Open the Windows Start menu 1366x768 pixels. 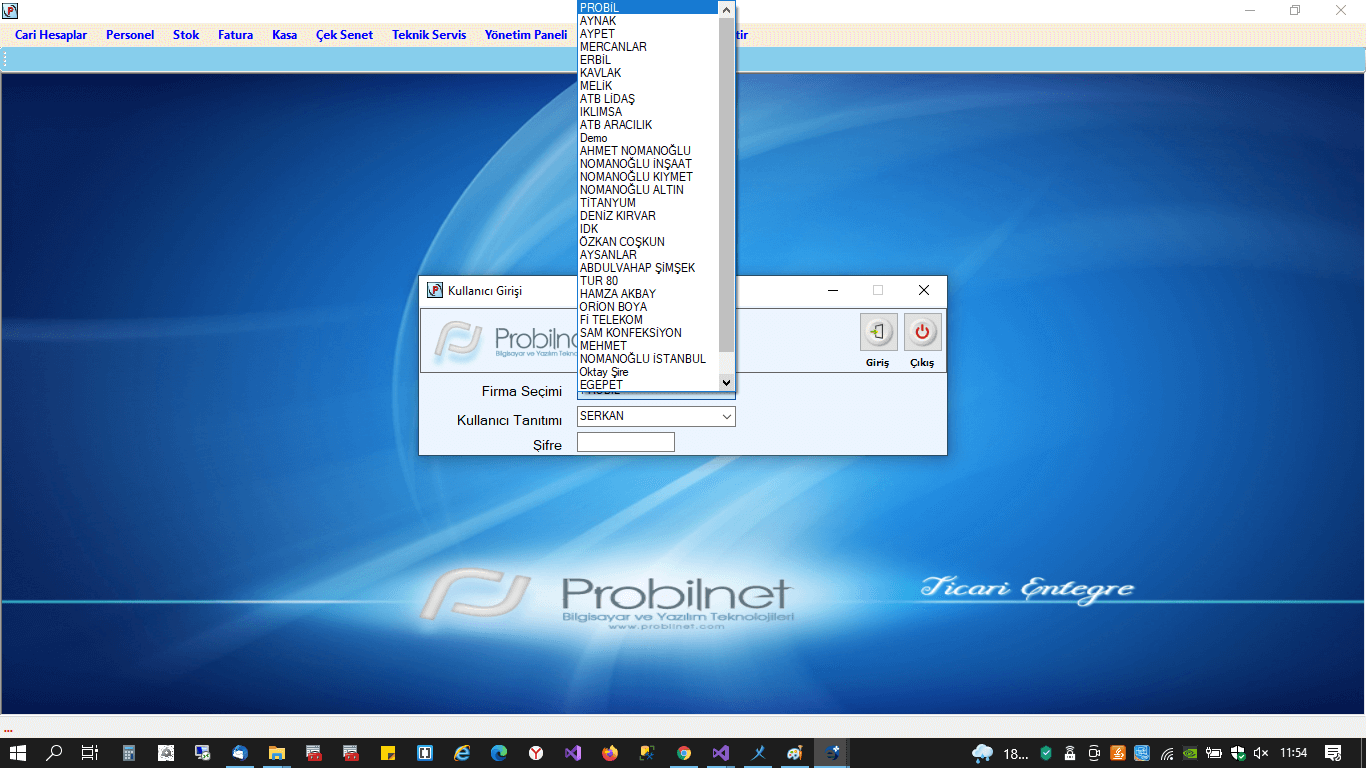18,753
